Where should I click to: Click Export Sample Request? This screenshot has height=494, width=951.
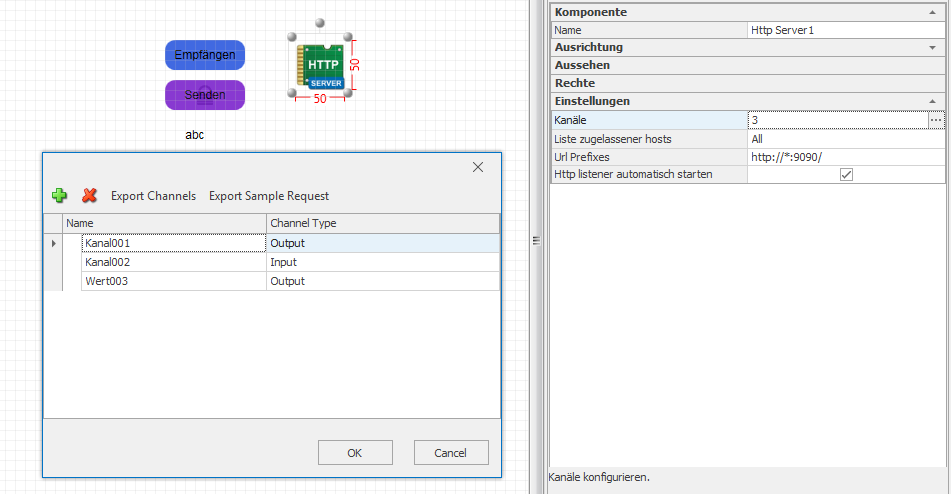click(x=269, y=196)
